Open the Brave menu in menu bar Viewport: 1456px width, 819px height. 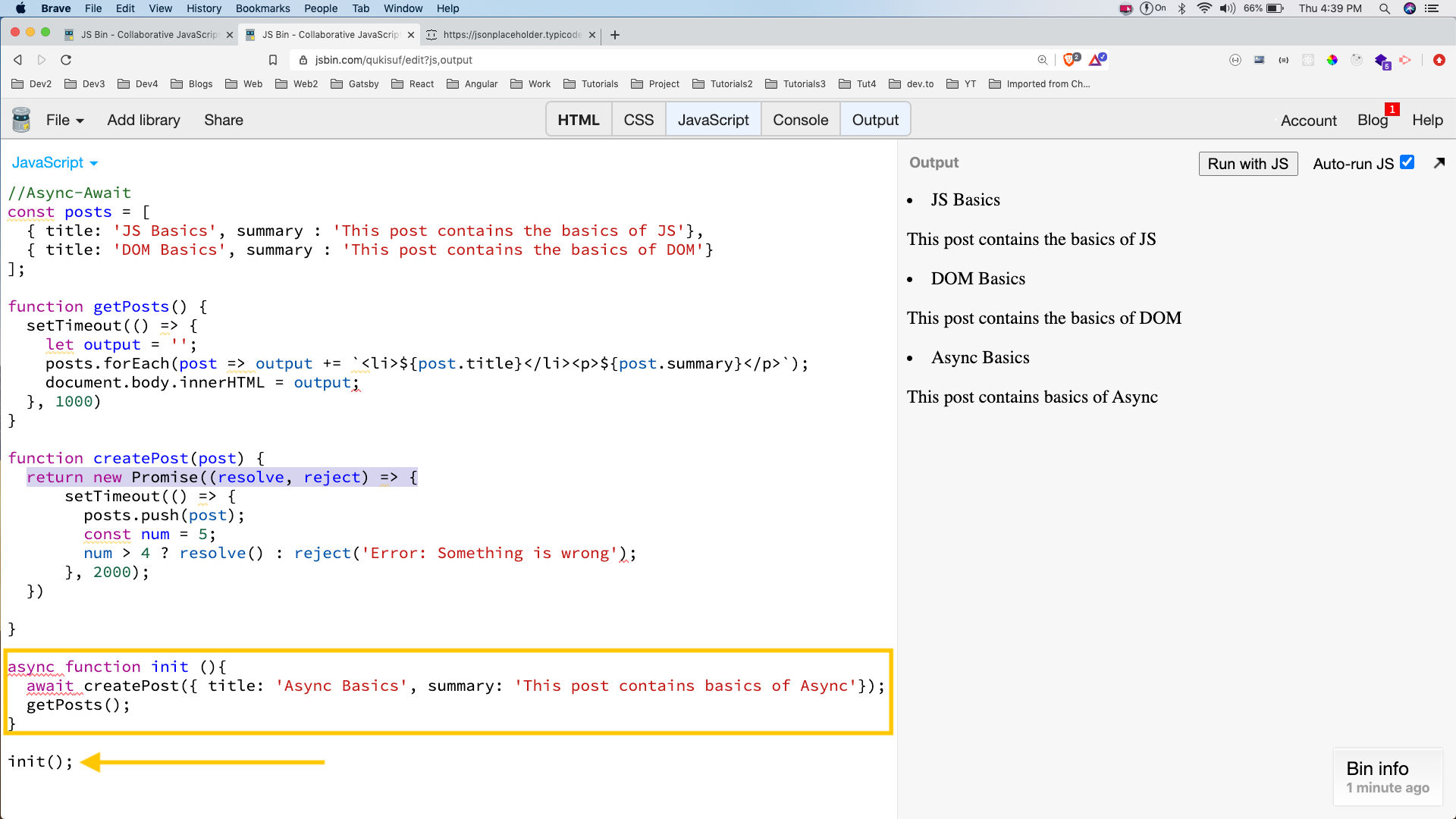56,8
